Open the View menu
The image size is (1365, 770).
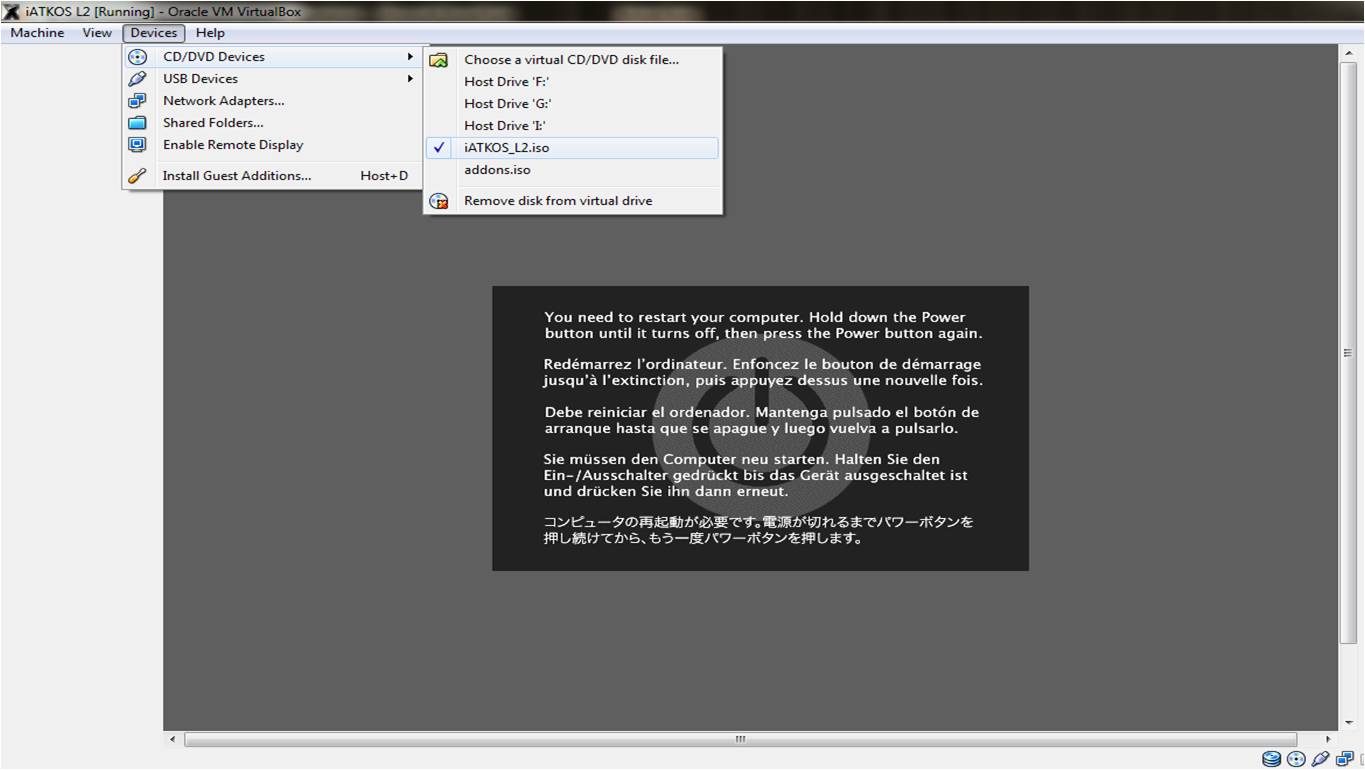point(97,33)
